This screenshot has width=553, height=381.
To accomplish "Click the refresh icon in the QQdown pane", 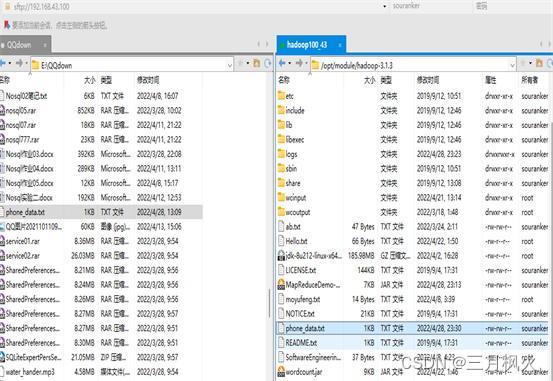I will [x=268, y=64].
